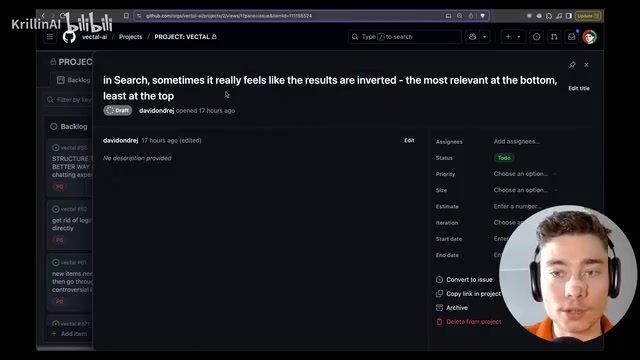The image size is (640, 360).
Task: Click Edit on davidondrej's description
Action: pos(409,140)
